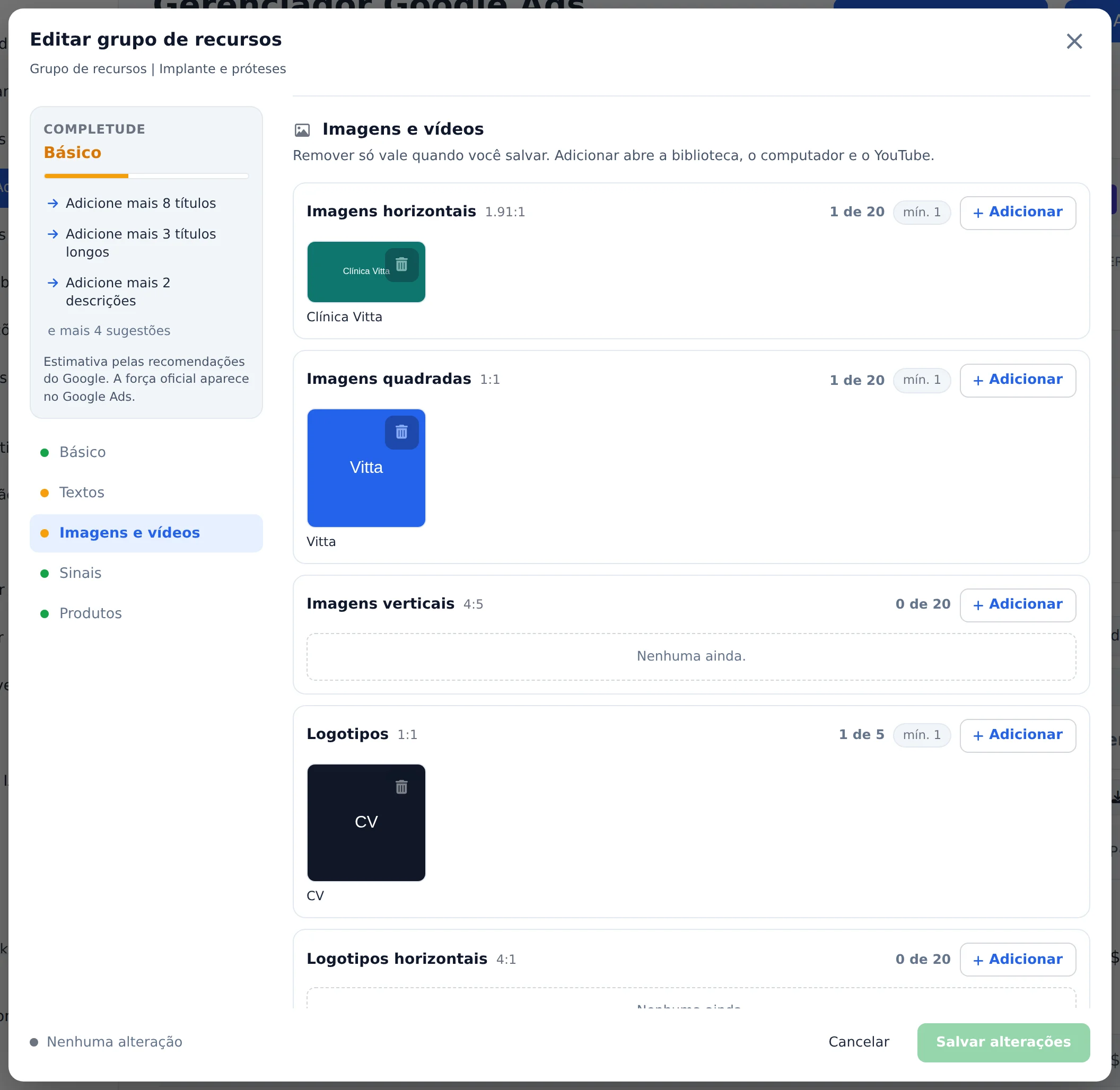Go to the Sinais section
The height and width of the screenshot is (1090, 1120).
click(146, 573)
